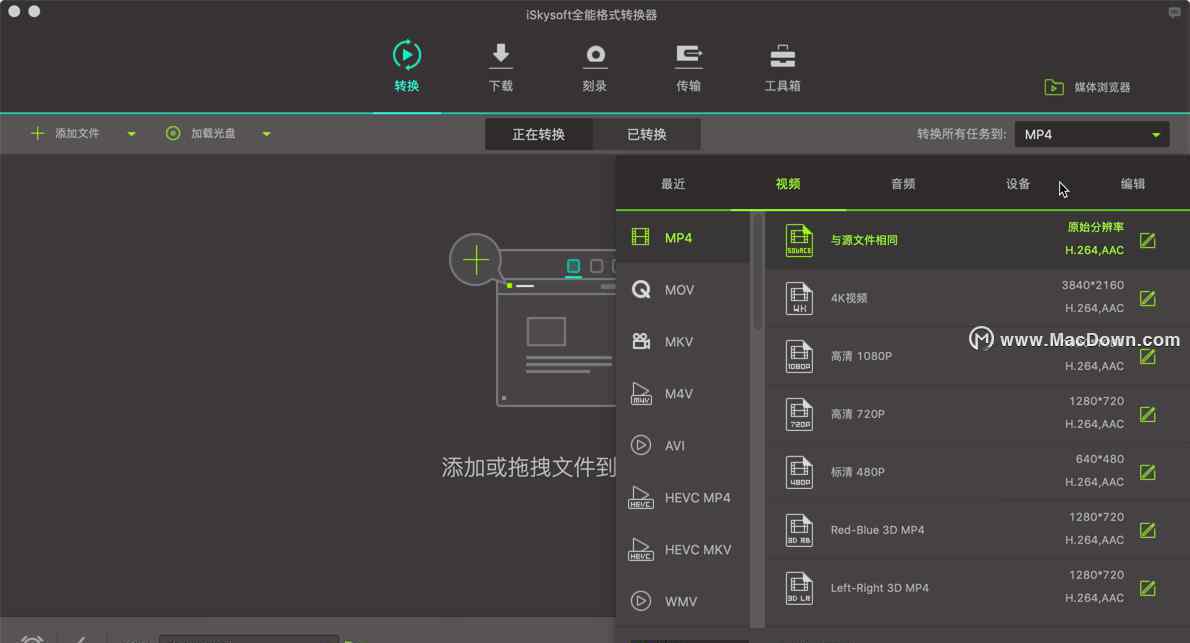The image size is (1190, 643).
Task: Click the 添加文件 plus icon
Action: [x=37, y=134]
